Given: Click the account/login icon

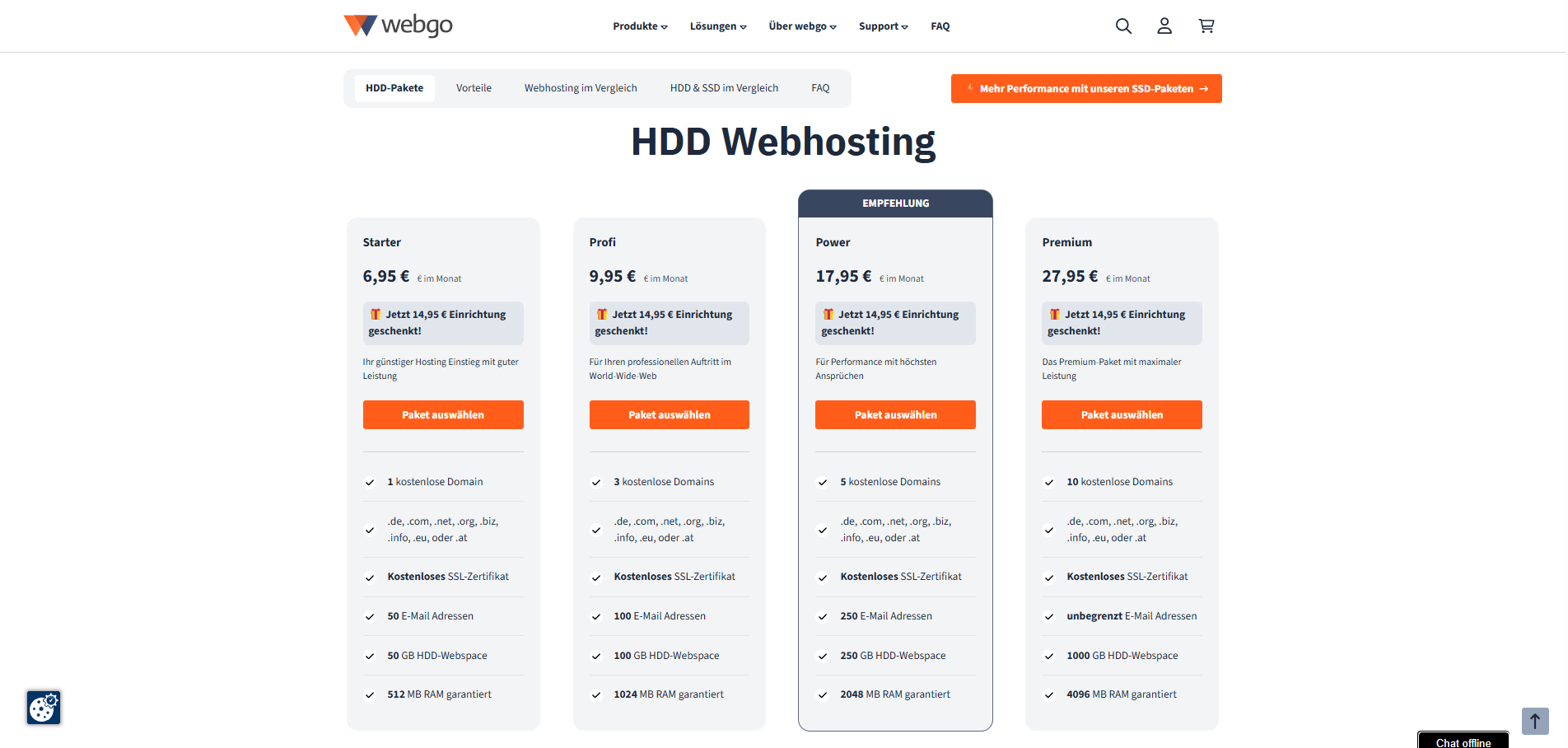Looking at the screenshot, I should tap(1164, 26).
